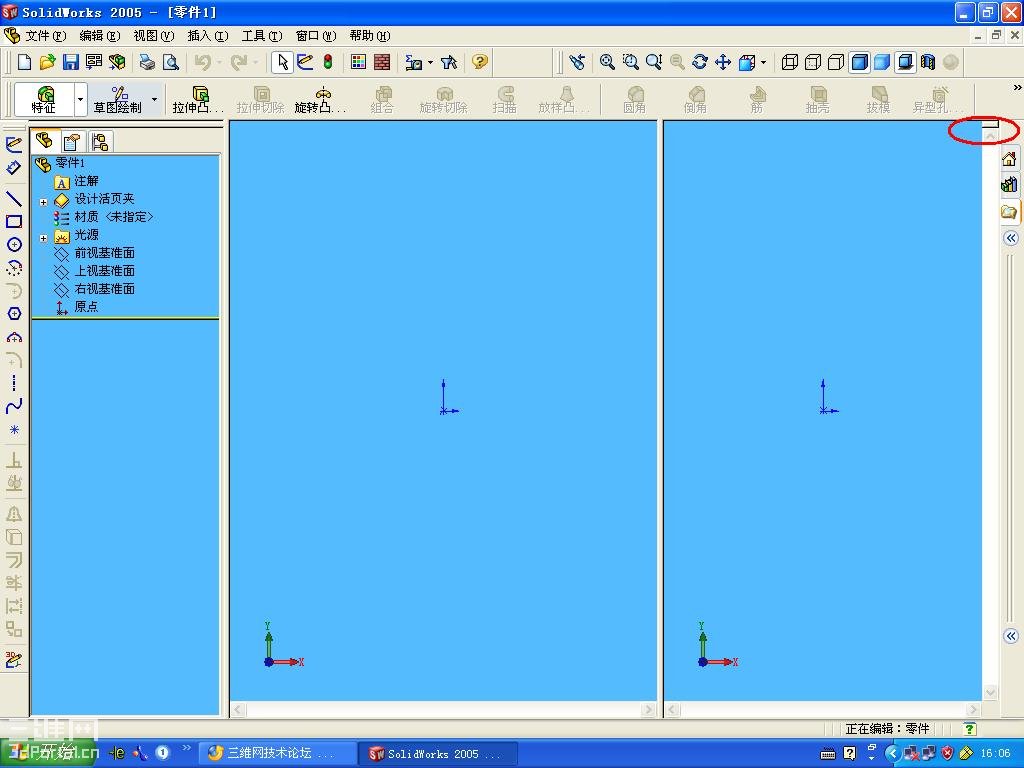Expand the dropdown arrow beside 特征
The width and height of the screenshot is (1024, 768).
coord(80,99)
